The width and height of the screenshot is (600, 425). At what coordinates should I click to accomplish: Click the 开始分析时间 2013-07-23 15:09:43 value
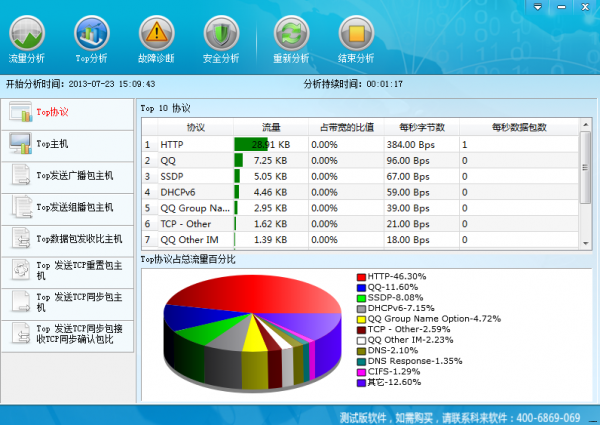112,84
